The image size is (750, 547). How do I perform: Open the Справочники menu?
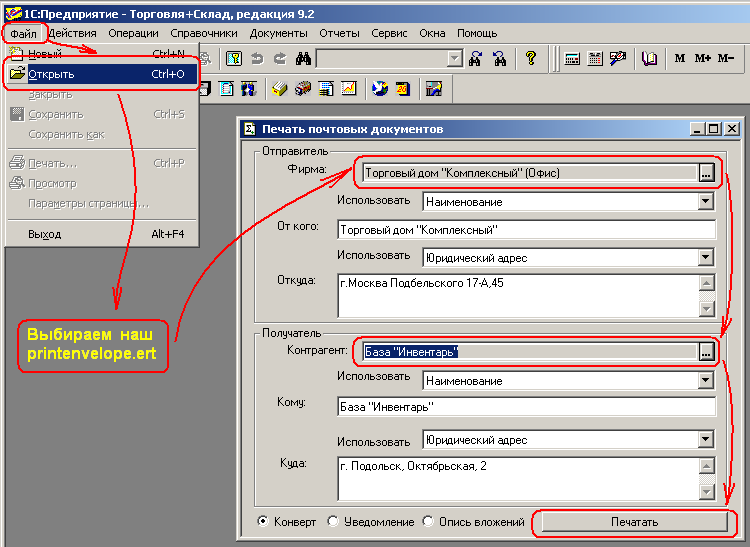tap(204, 33)
